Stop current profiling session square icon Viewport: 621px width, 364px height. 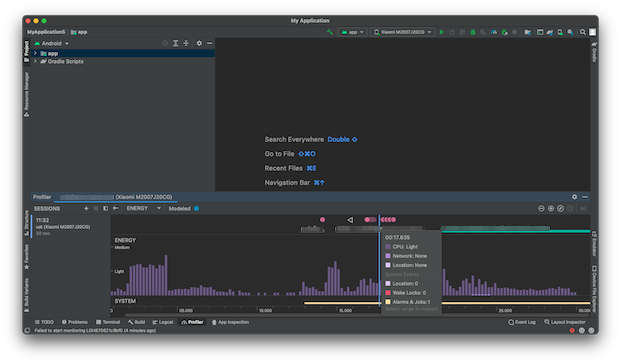tap(96, 208)
